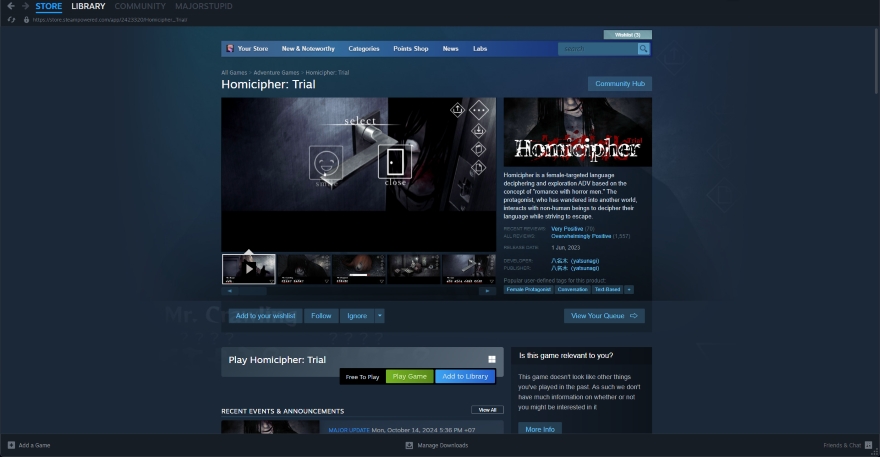880x457 pixels.
Task: Click the Your Store avatar icon
Action: click(230, 49)
